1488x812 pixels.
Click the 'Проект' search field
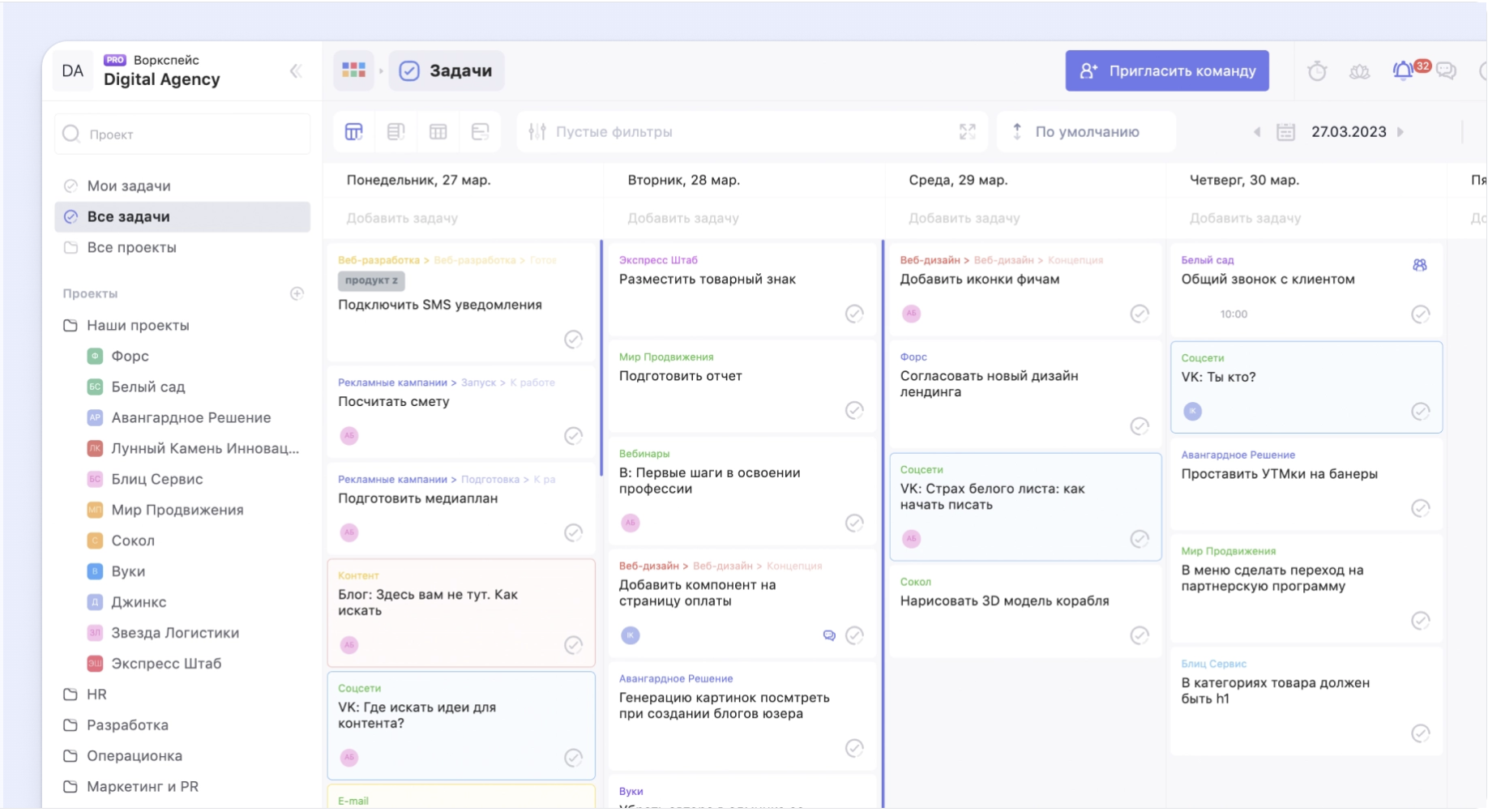coord(182,135)
